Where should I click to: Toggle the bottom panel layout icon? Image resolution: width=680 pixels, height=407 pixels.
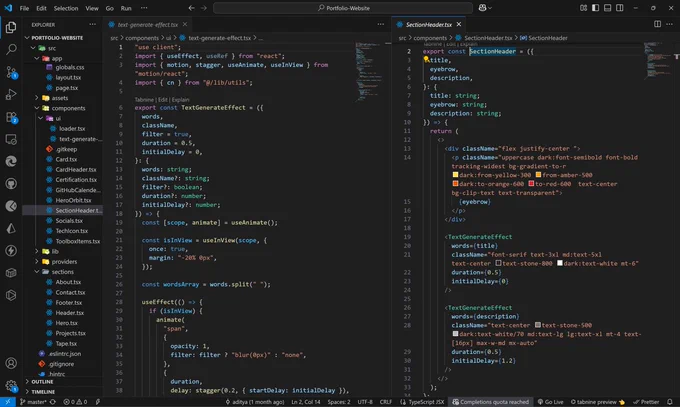pos(608,8)
